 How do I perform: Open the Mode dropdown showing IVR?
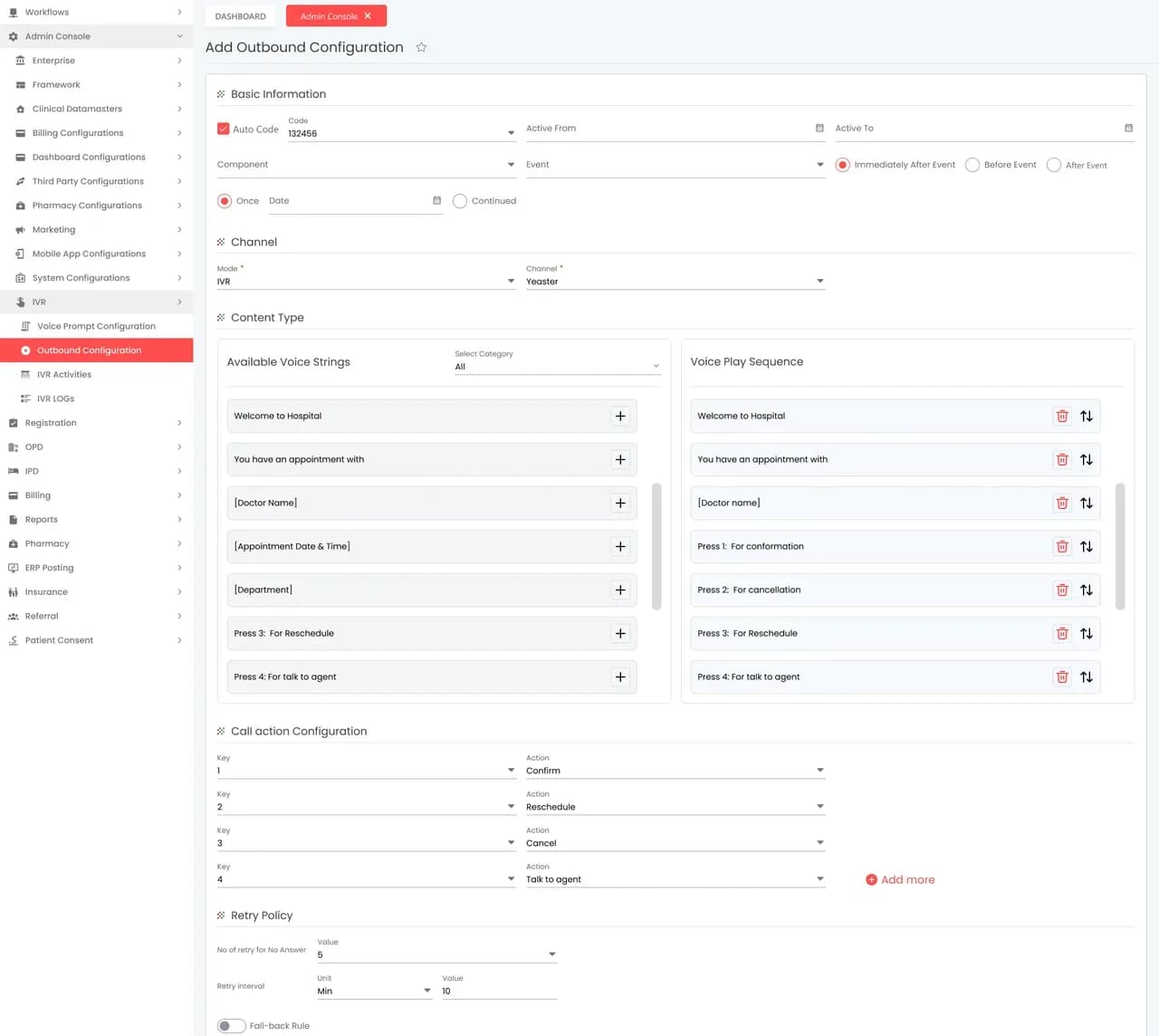coord(367,276)
